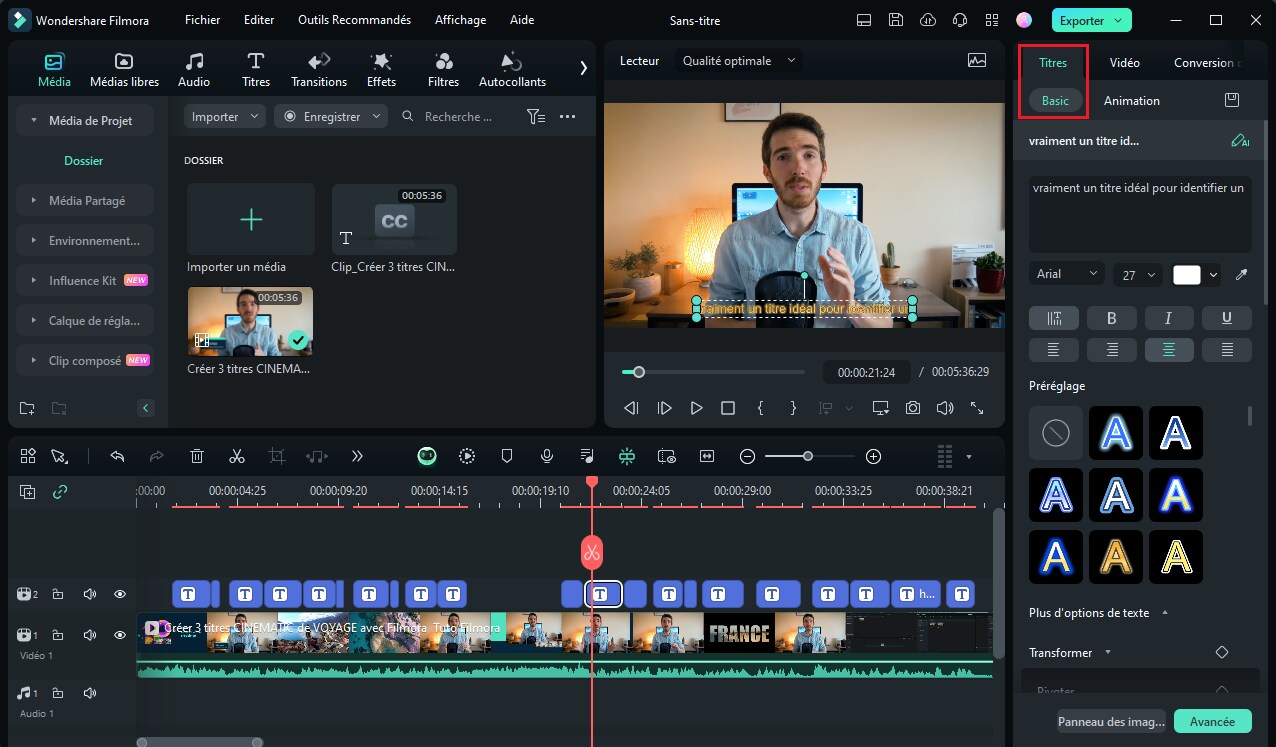Expand player to fullscreen with arrows icon
Image resolution: width=1276 pixels, height=747 pixels.
pyautogui.click(x=977, y=408)
